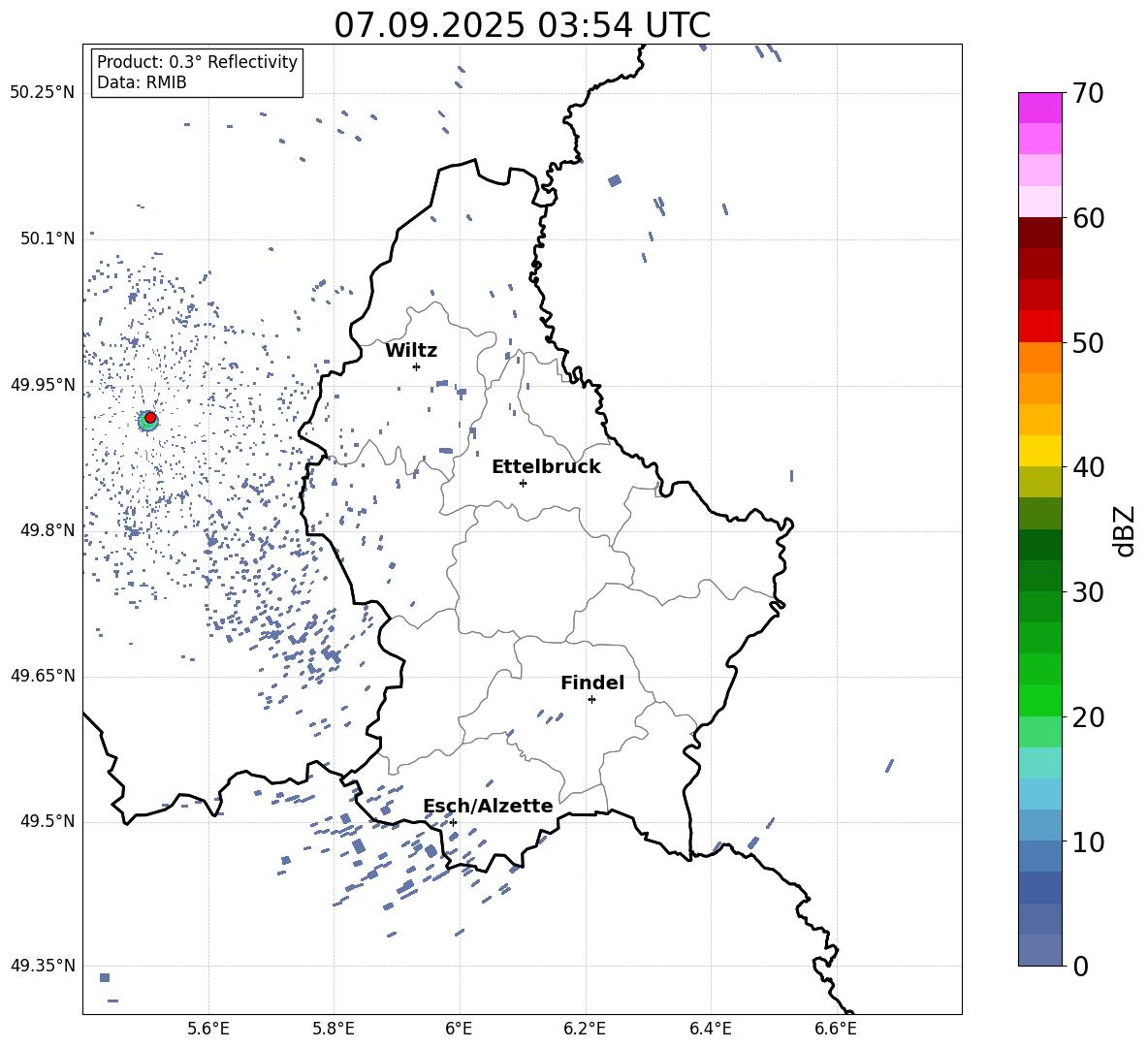
Task: Click the Wiltz city label
Action: [x=411, y=351]
